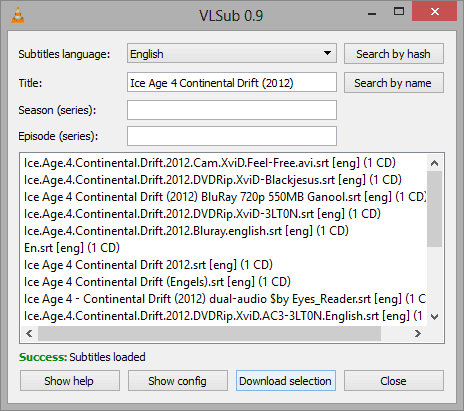The image size is (464, 411).
Task: Select the DVDRip.XviD-3LT0N.srt subtitle row
Action: pos(202,214)
